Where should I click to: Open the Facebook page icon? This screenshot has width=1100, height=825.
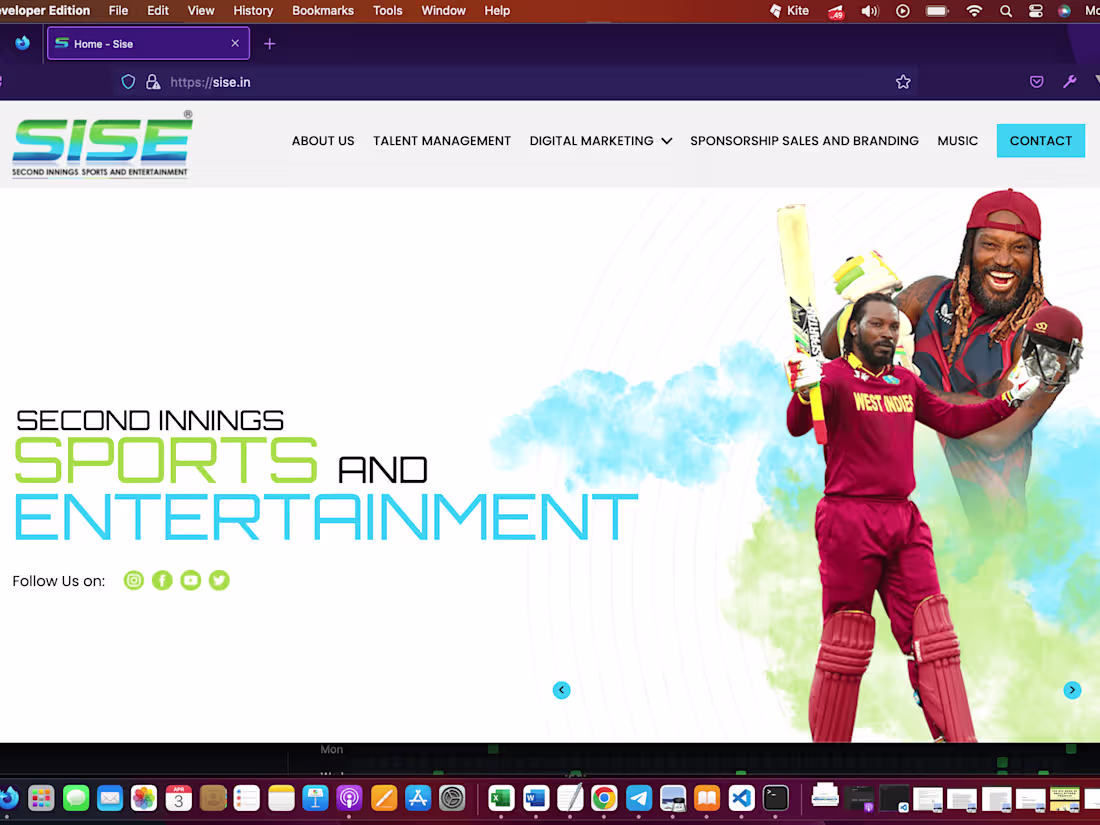[x=162, y=580]
